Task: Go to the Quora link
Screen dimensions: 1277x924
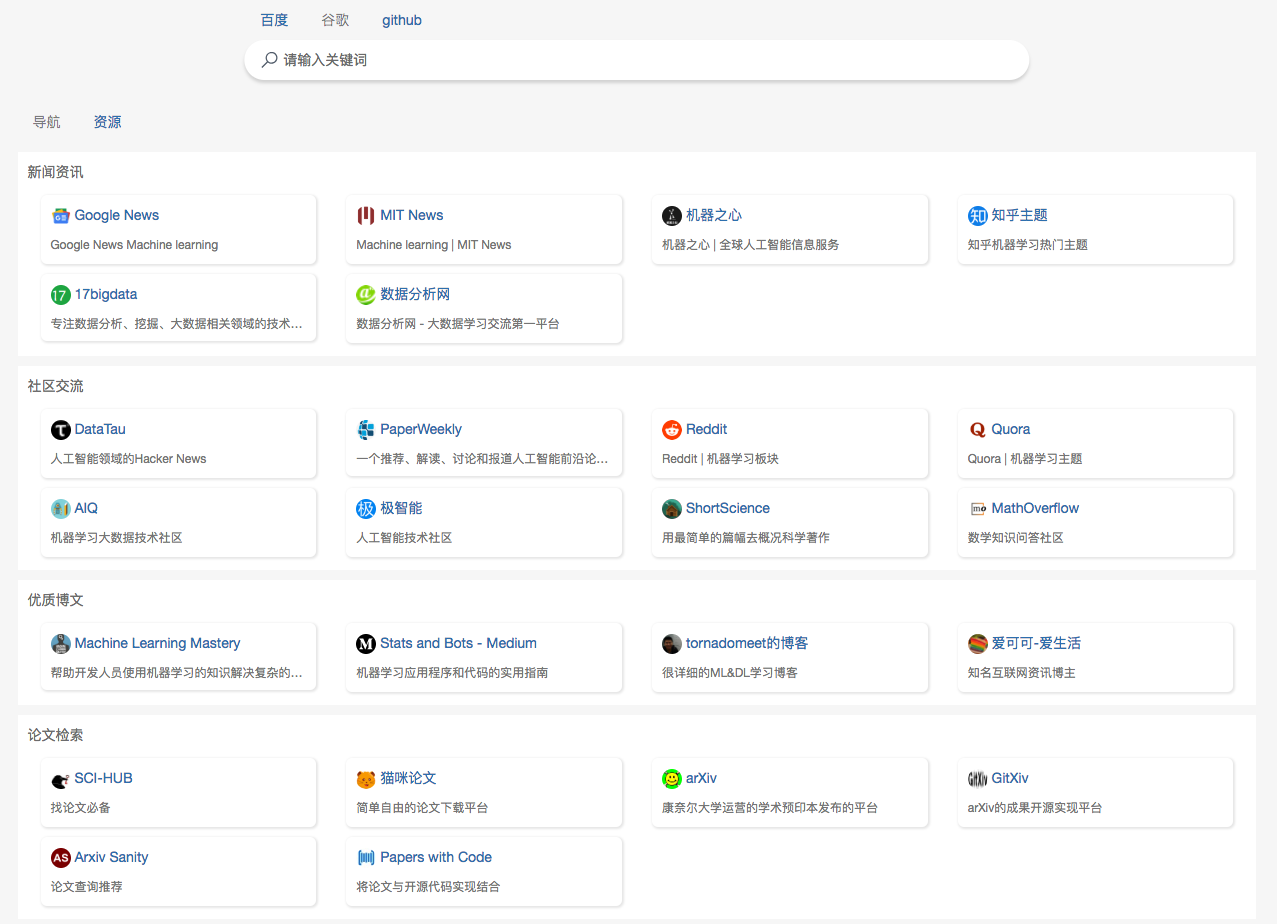Action: [x=1011, y=429]
